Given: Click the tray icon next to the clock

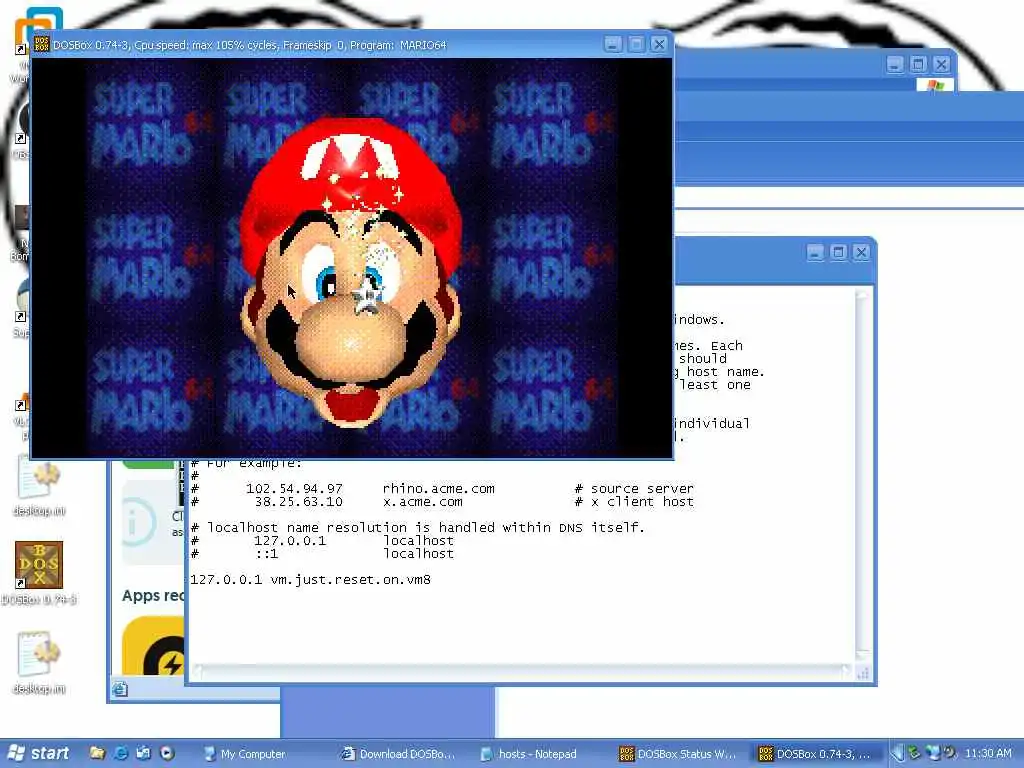Looking at the screenshot, I should coord(950,753).
